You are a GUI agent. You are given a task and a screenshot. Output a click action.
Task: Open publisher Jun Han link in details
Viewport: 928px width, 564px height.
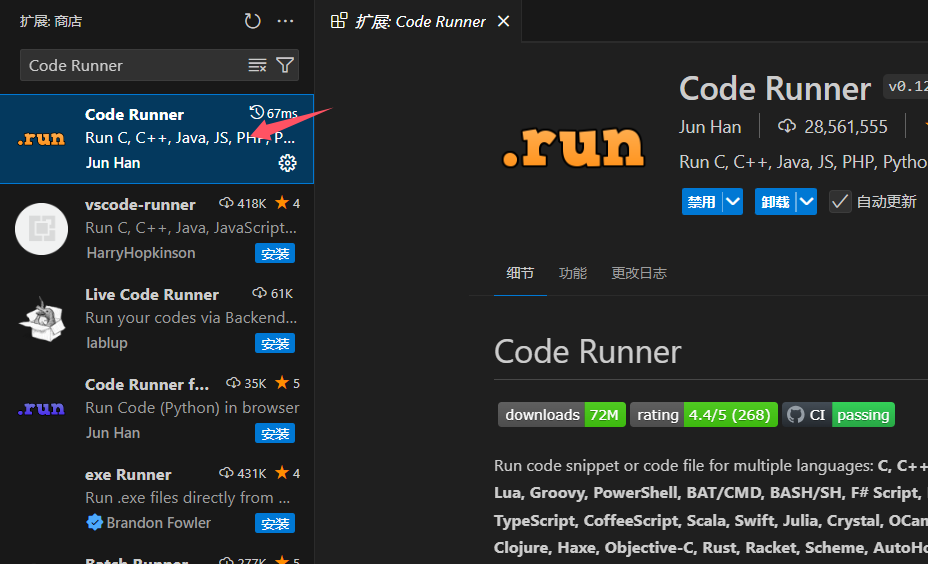[x=710, y=127]
